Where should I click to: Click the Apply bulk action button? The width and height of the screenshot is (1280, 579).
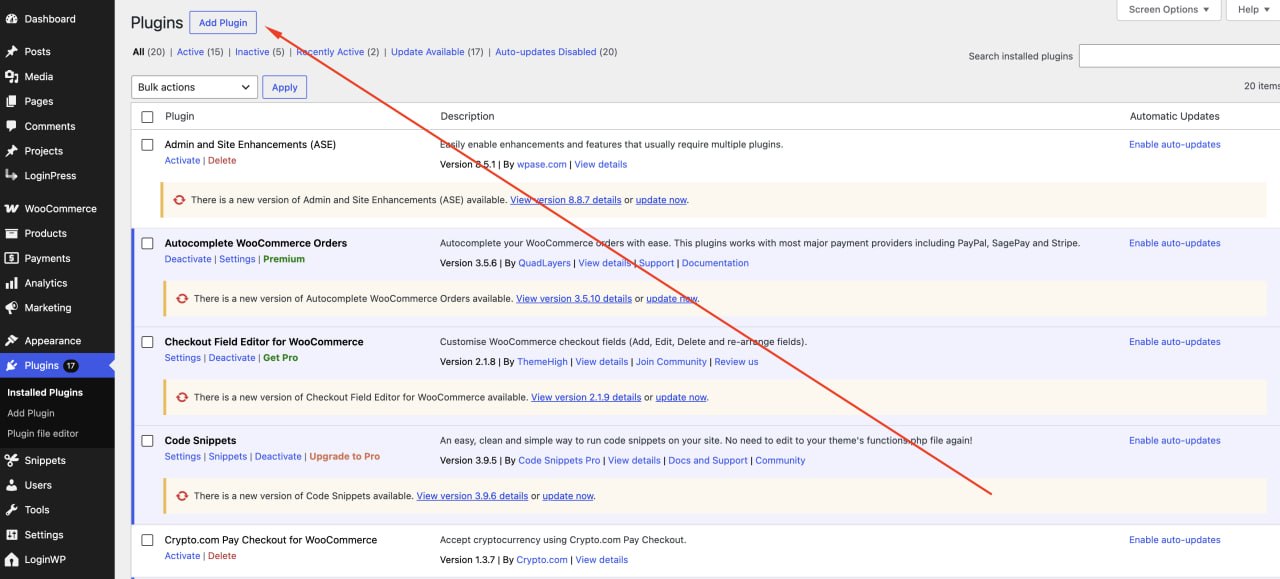tap(285, 87)
